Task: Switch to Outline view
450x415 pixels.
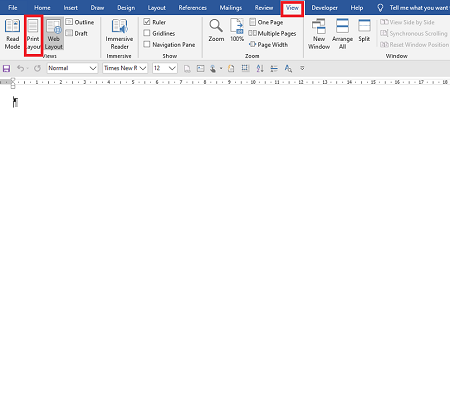Action: [x=80, y=22]
